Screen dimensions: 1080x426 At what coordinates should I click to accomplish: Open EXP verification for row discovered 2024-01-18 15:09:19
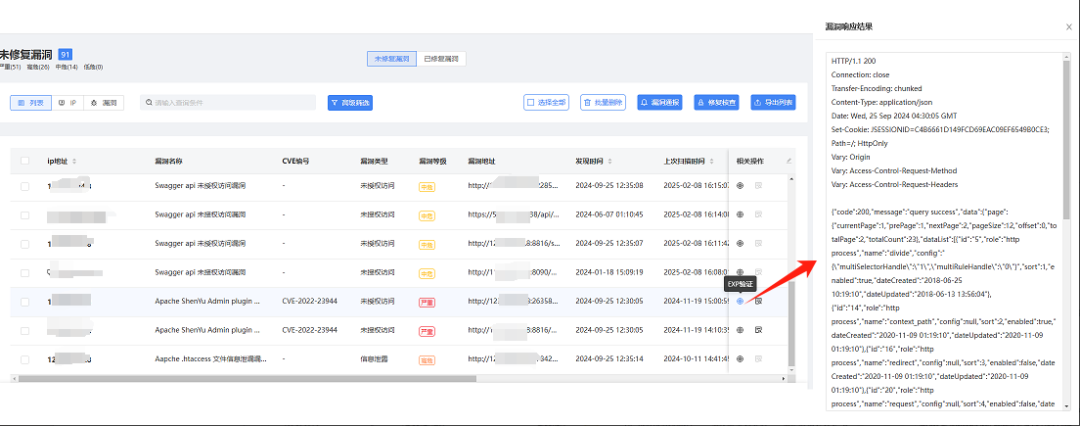[740, 272]
